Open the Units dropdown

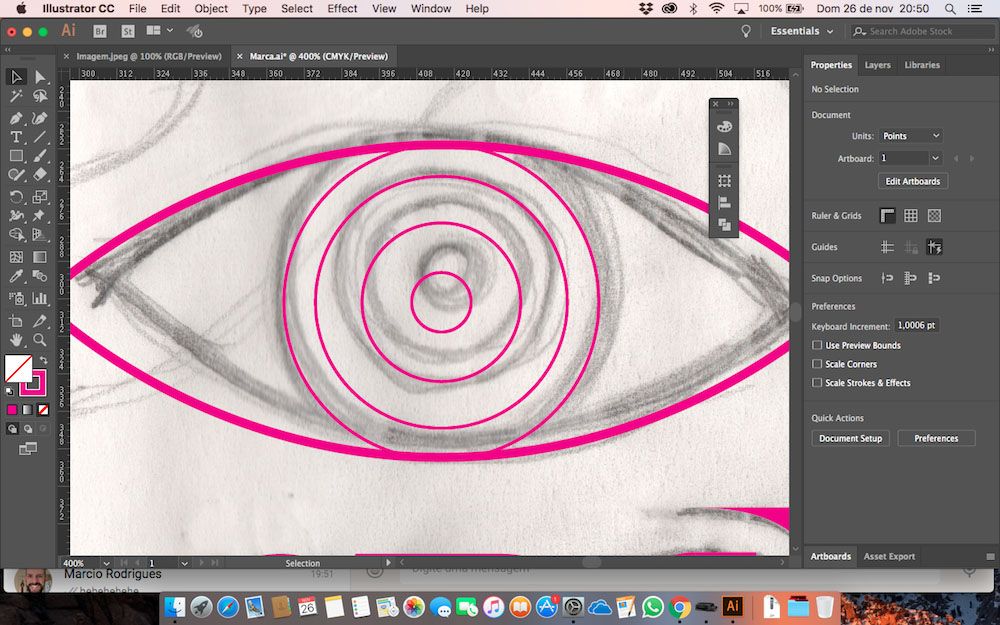pyautogui.click(x=910, y=136)
